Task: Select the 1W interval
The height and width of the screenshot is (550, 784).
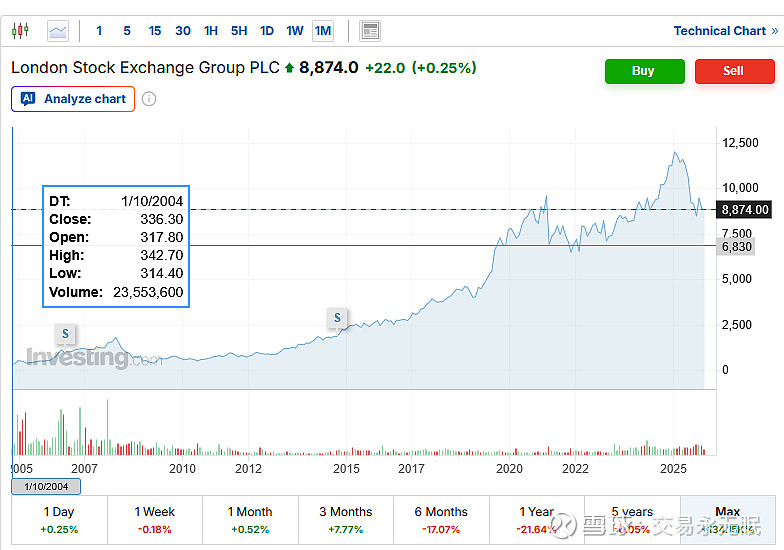Action: pos(294,31)
